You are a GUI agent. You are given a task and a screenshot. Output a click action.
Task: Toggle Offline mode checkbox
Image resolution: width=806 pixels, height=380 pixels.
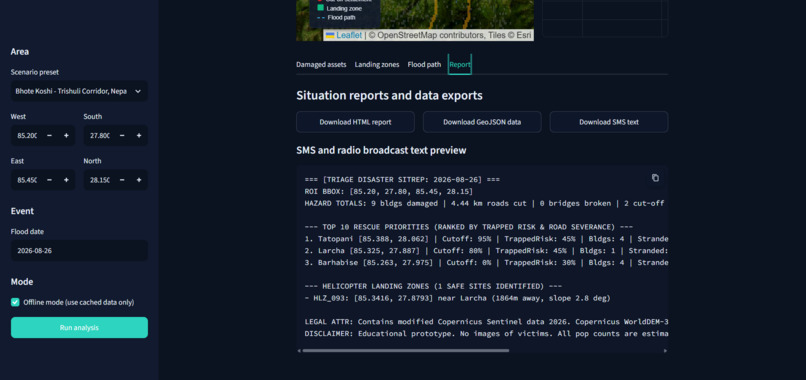(15, 302)
